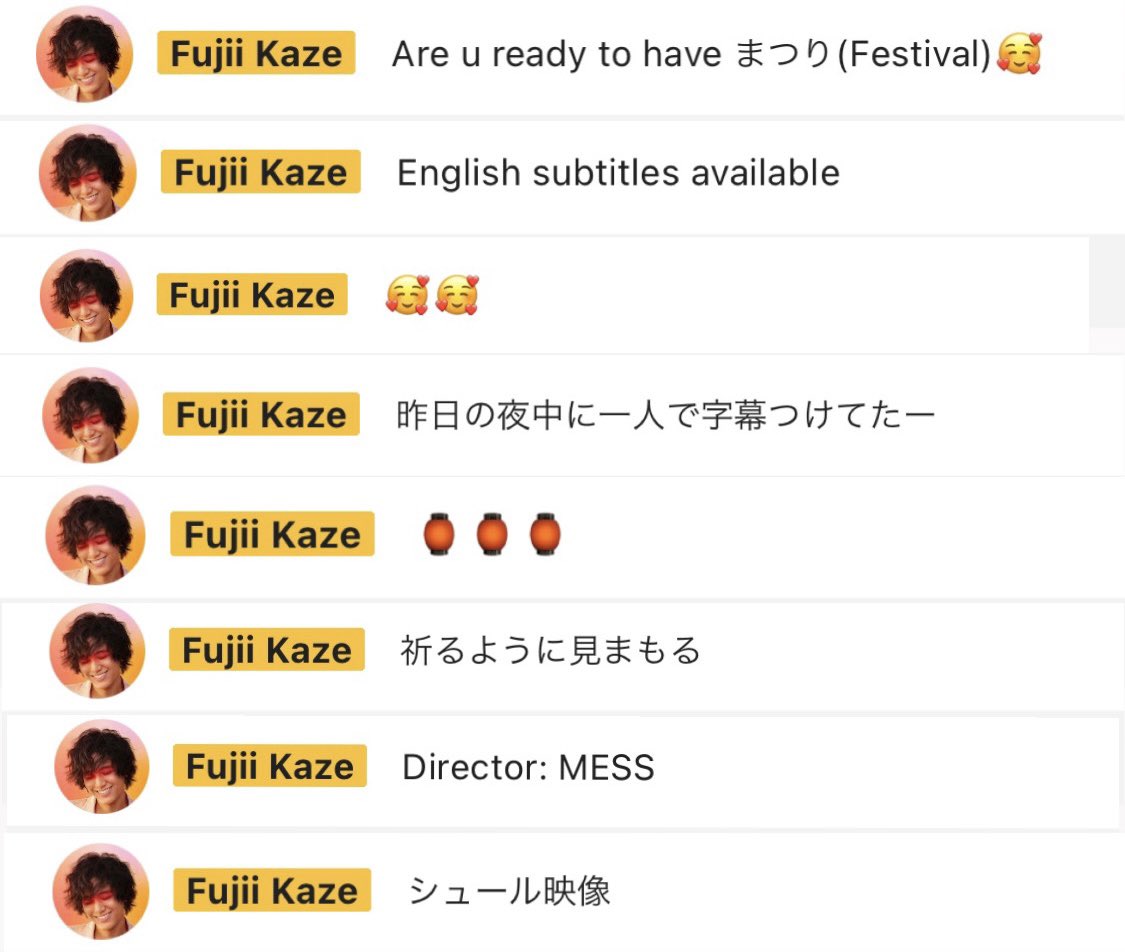
Task: Click the avatar next to 'English subtitles available'
Action: [x=88, y=173]
